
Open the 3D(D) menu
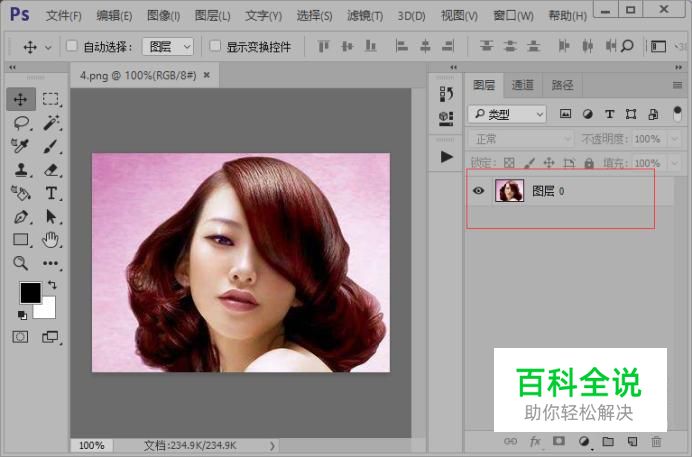[411, 16]
